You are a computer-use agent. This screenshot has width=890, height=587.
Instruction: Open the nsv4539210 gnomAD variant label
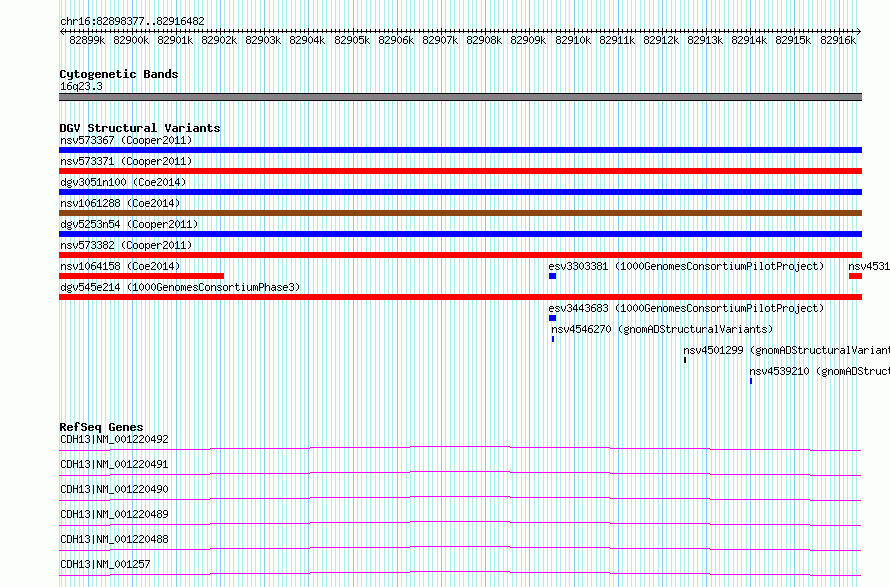(x=819, y=371)
